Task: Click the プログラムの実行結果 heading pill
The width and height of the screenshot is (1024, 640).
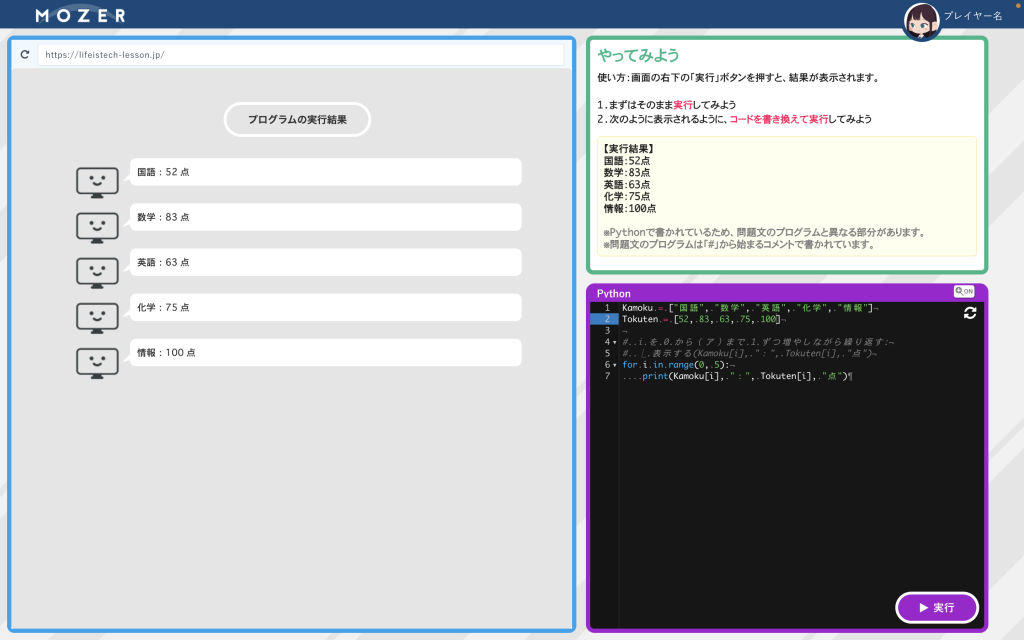Action: [x=297, y=120]
